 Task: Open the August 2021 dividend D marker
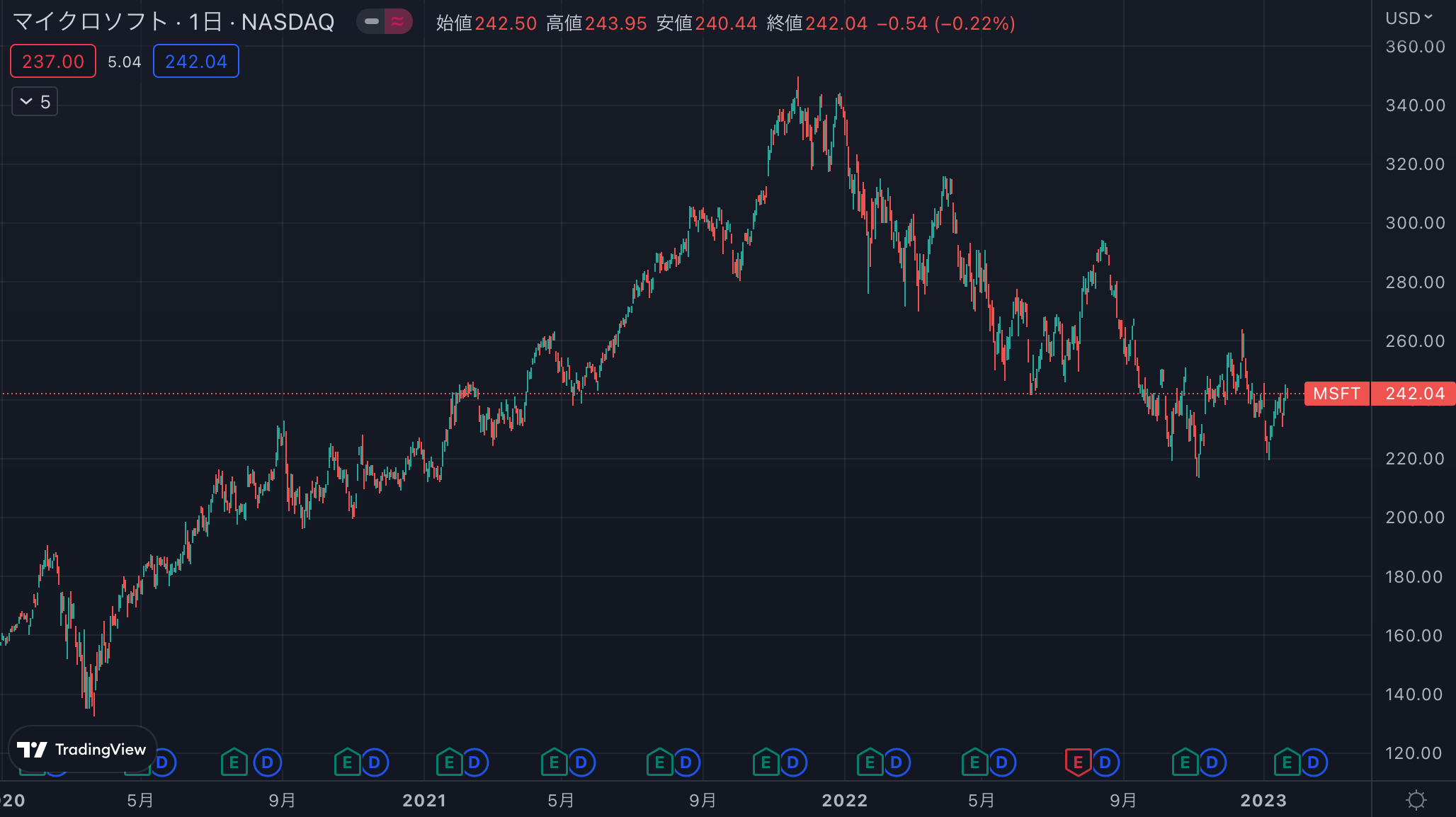686,762
